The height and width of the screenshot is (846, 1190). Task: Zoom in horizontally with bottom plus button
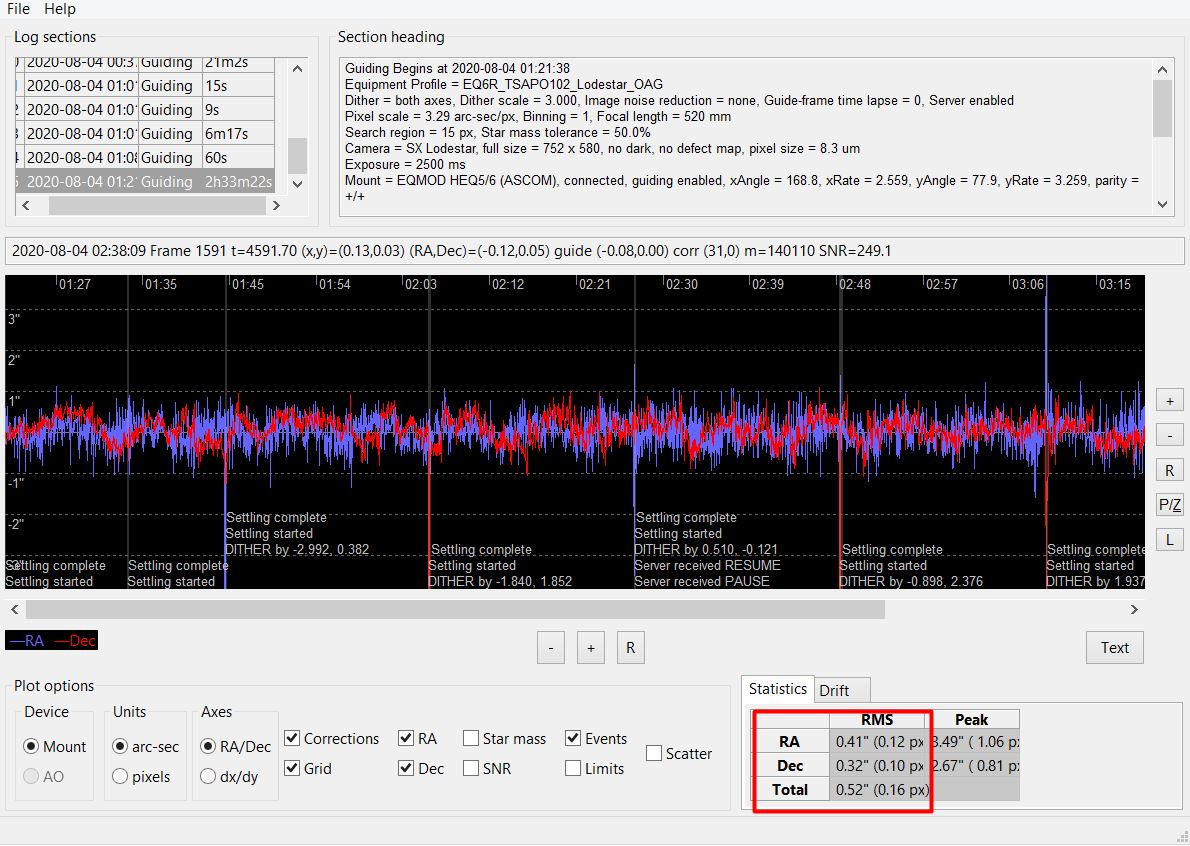point(591,647)
